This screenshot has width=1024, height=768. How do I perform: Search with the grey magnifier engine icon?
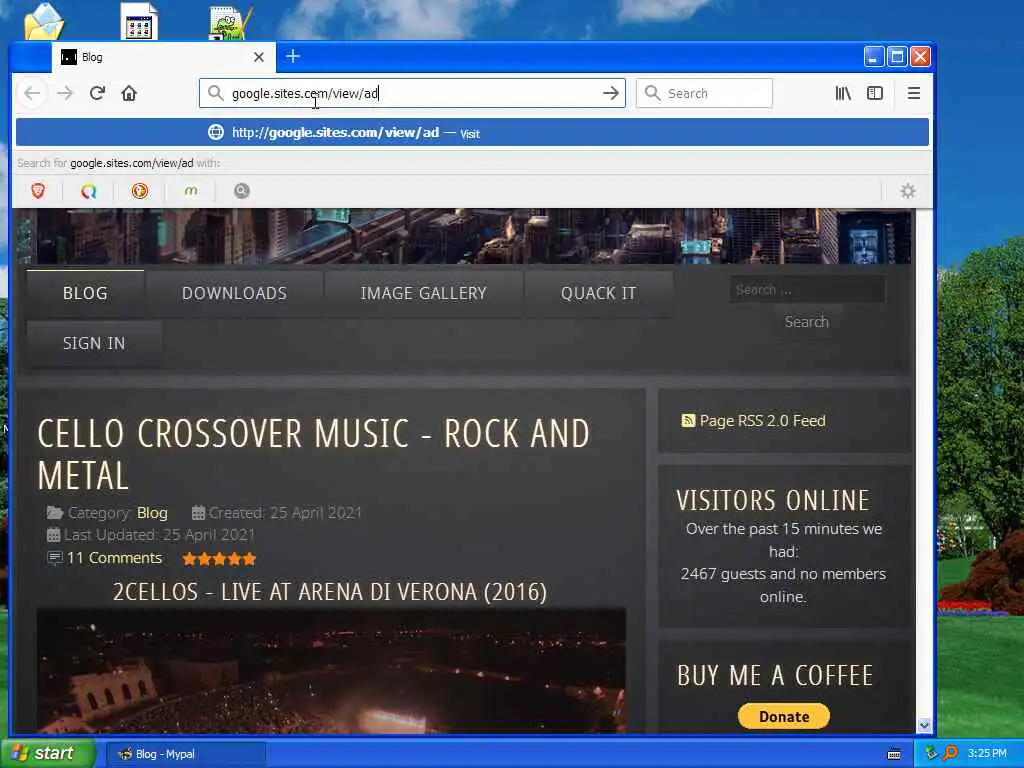tap(242, 191)
